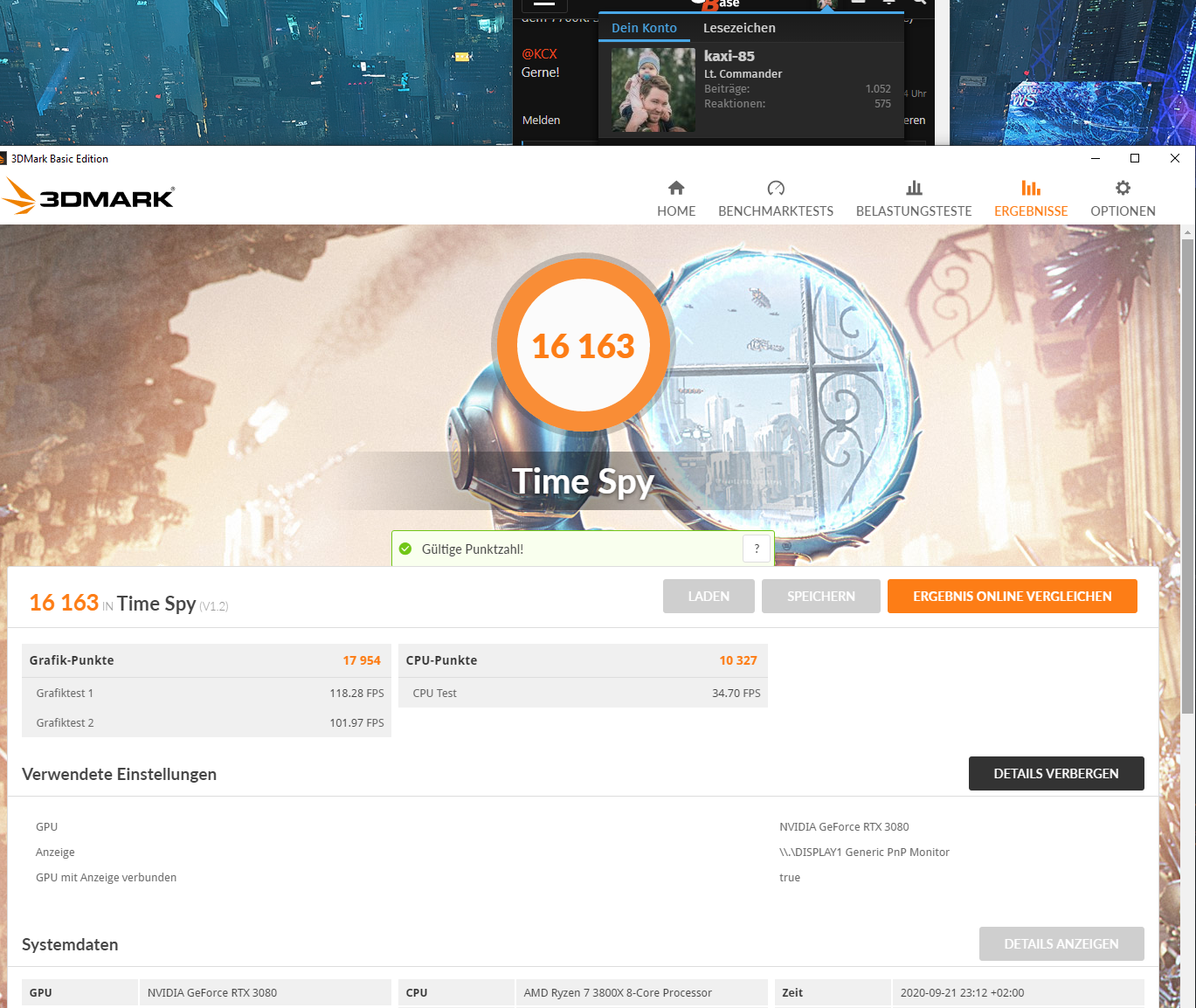Click the 16 163 score circle
The height and width of the screenshot is (1008, 1196).
tap(583, 345)
